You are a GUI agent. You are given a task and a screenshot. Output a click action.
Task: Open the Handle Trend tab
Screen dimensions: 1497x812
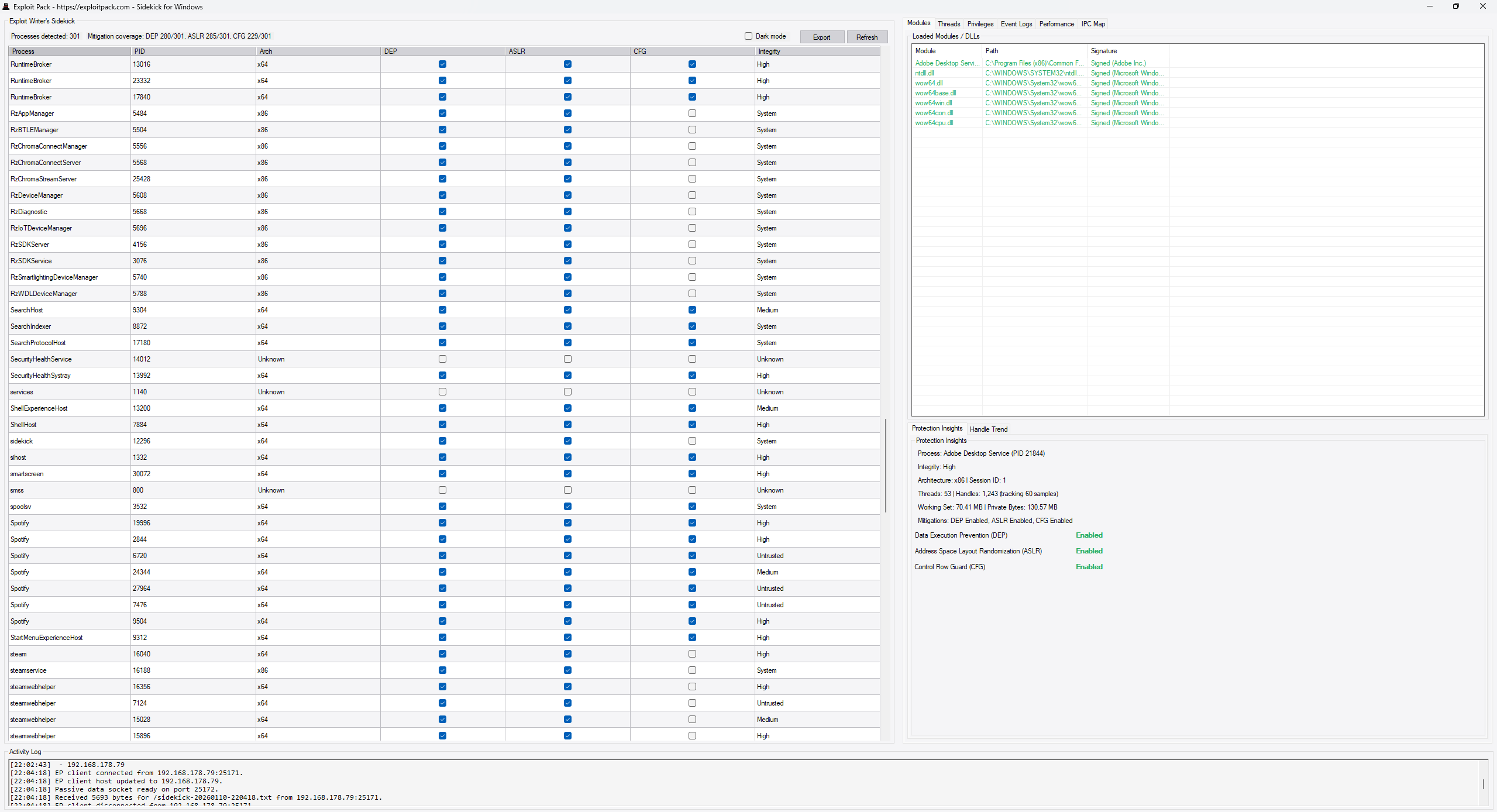(x=988, y=429)
